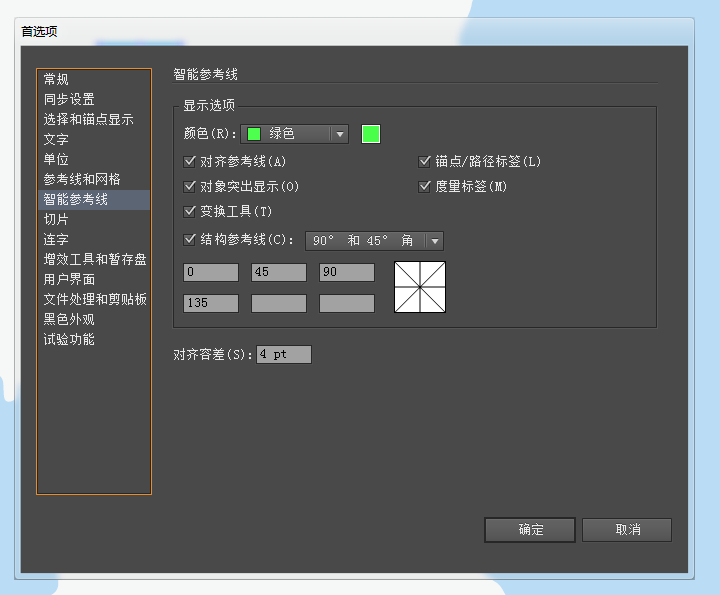Click the angle preview diagram thumbnail
The width and height of the screenshot is (720, 595).
[420, 287]
